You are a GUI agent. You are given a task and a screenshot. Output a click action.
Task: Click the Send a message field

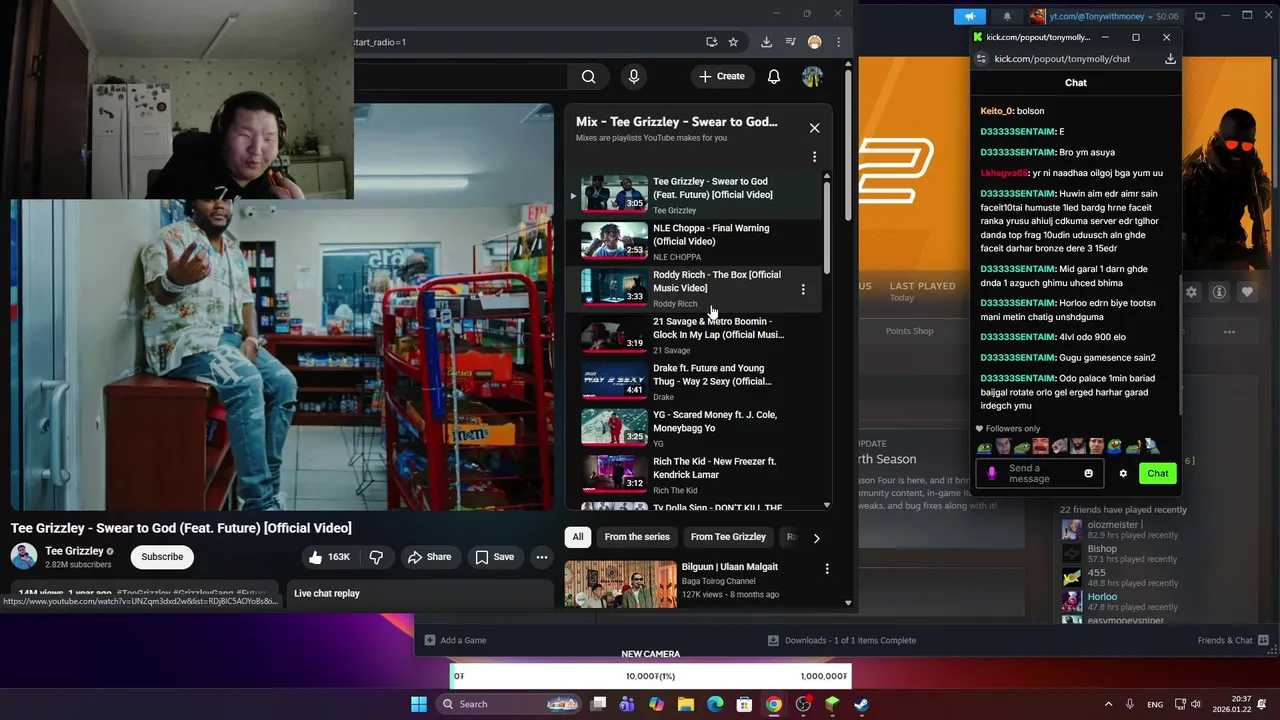point(1040,474)
